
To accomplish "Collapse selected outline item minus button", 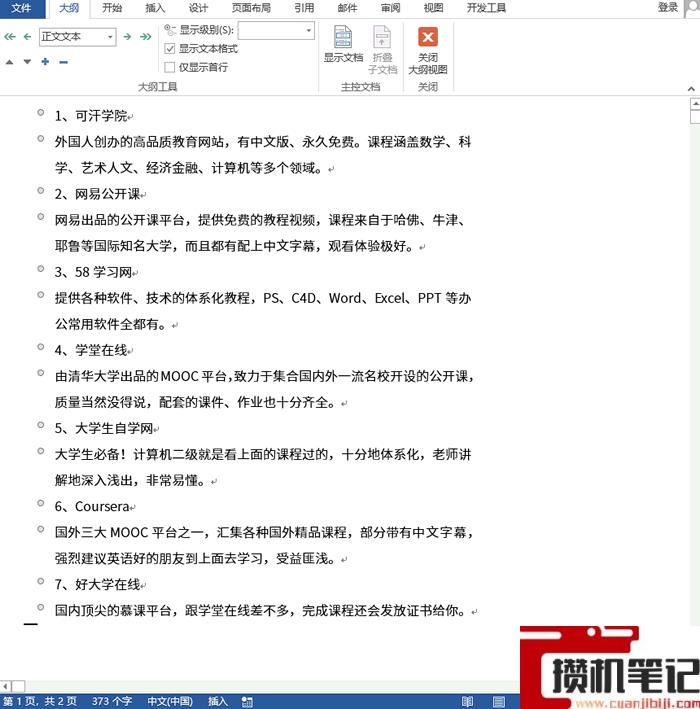I will click(x=63, y=62).
